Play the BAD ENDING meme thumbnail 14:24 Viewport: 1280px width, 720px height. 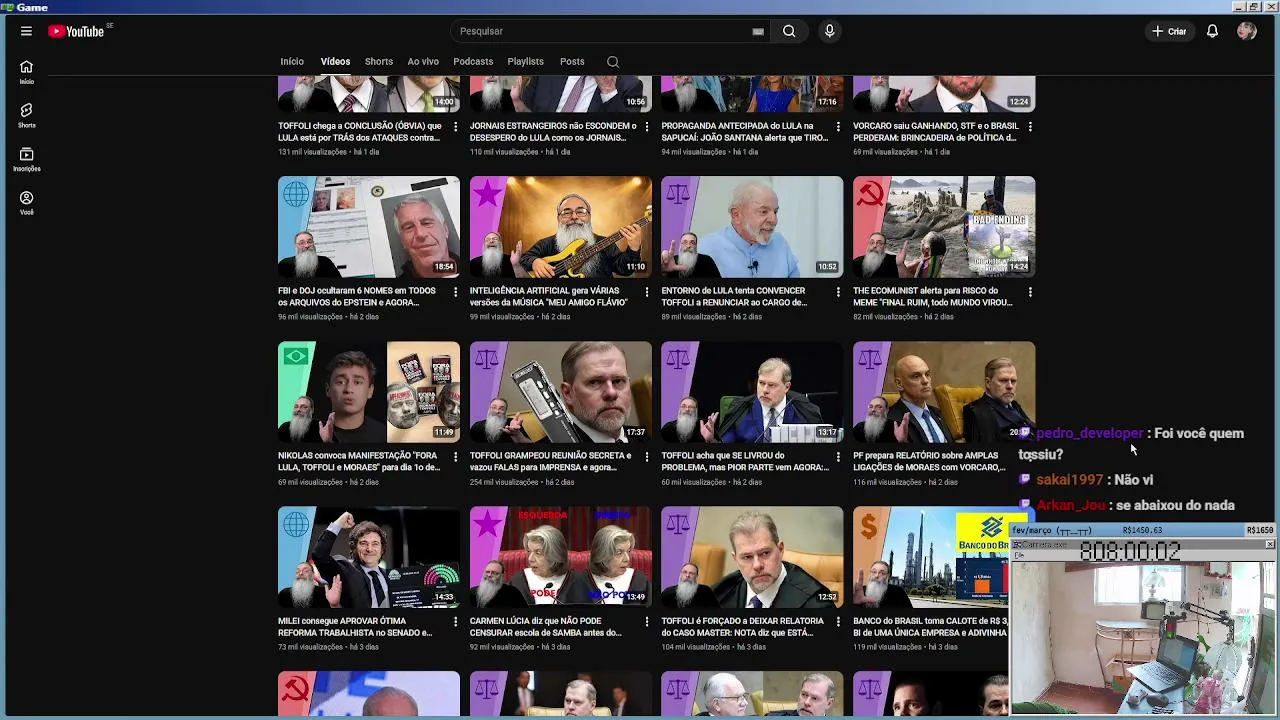pos(944,227)
